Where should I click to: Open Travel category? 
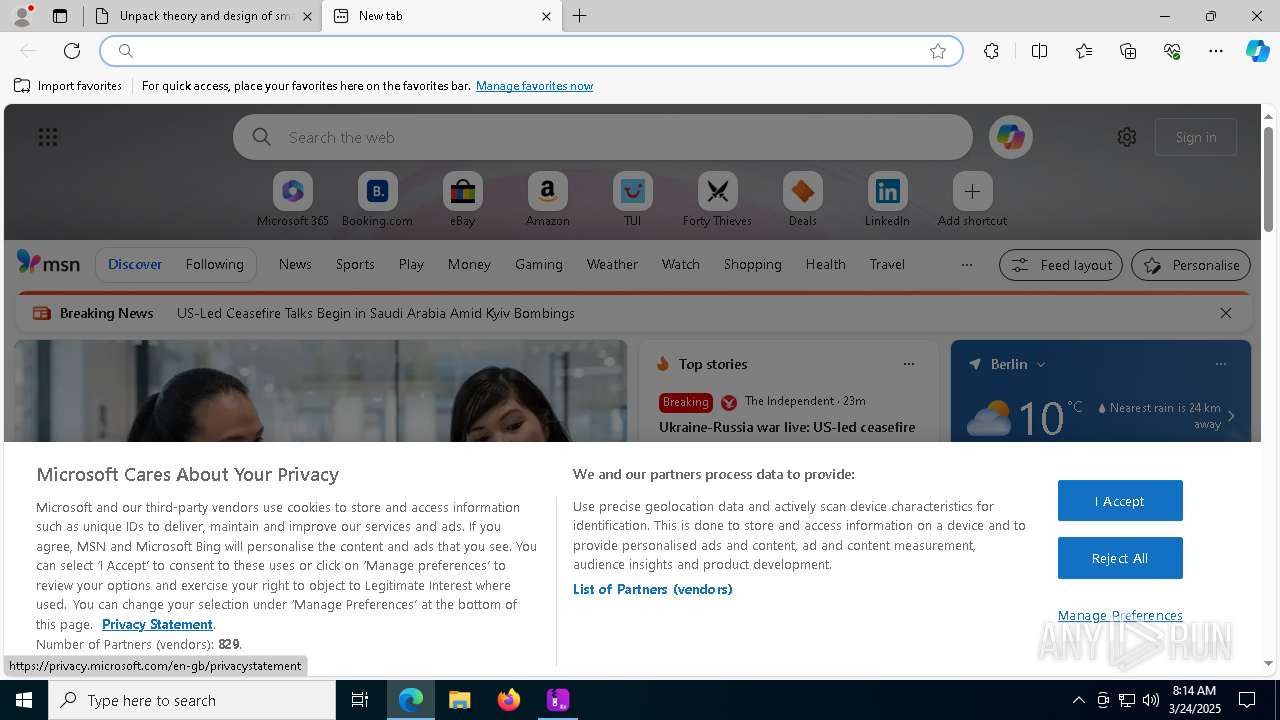[887, 264]
